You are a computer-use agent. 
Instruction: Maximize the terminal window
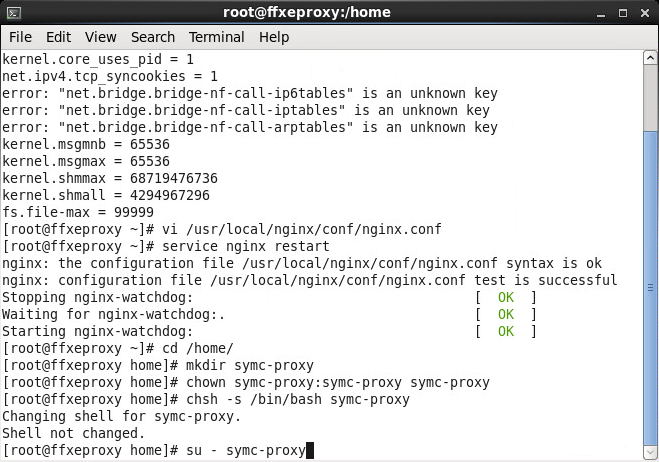624,12
